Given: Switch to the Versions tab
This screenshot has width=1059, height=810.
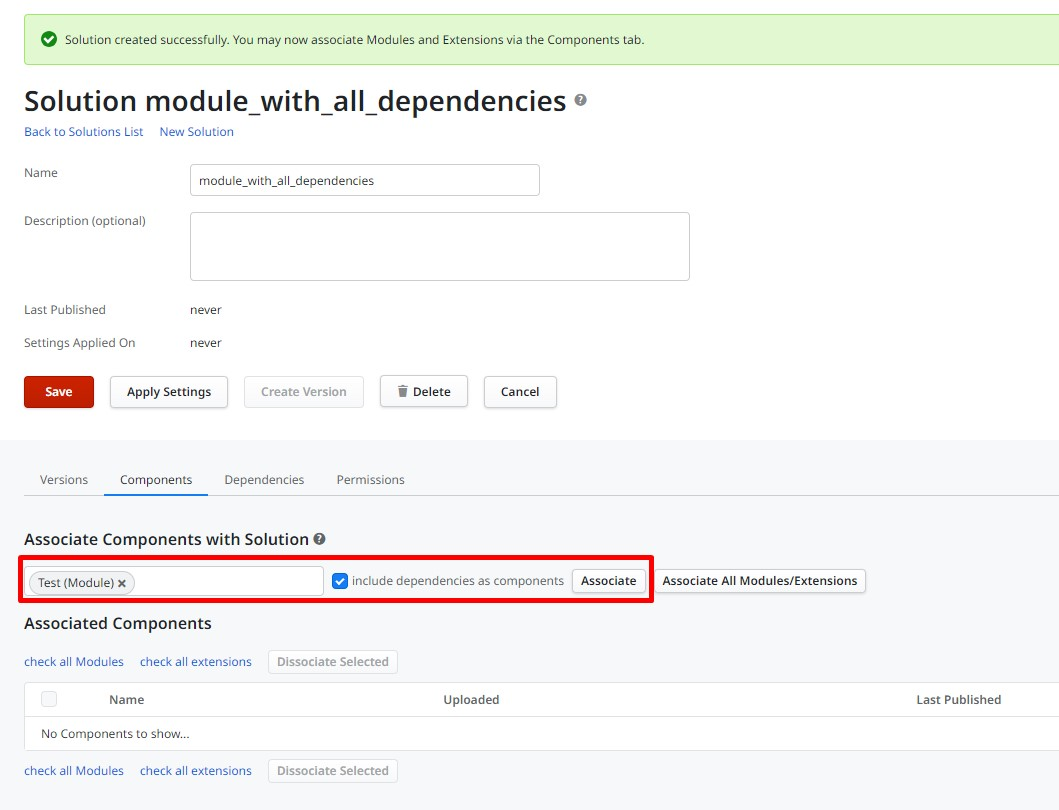Looking at the screenshot, I should click(x=63, y=480).
